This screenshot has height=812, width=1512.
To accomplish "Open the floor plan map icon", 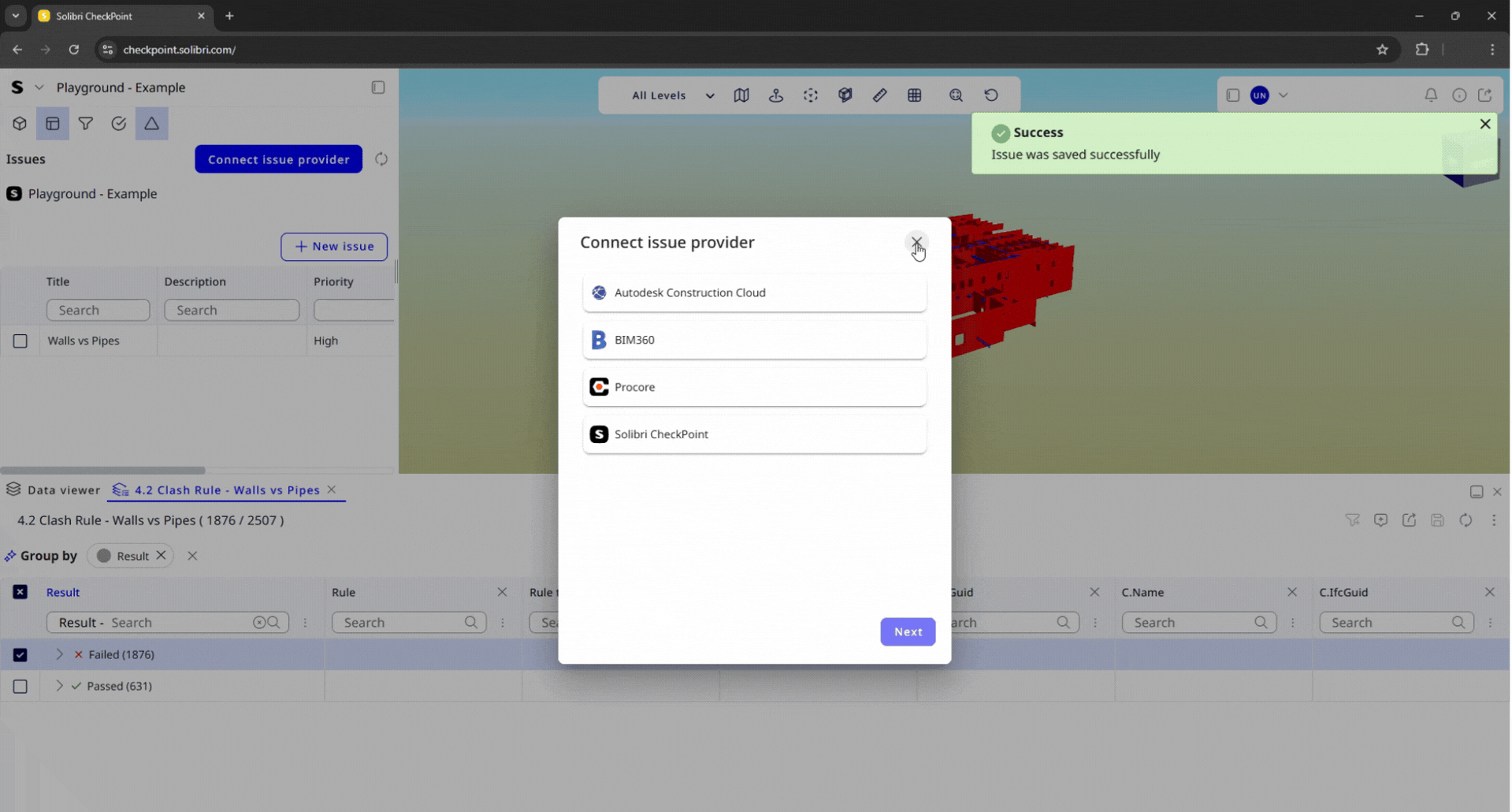I will click(x=741, y=95).
